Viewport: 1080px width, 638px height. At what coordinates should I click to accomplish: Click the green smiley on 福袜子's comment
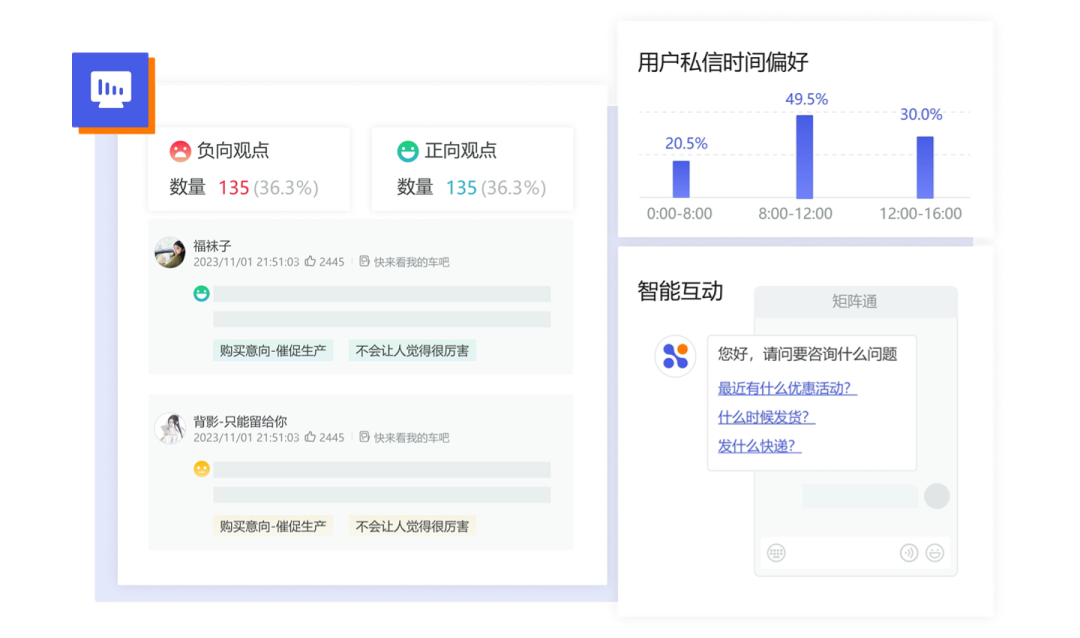coord(201,294)
